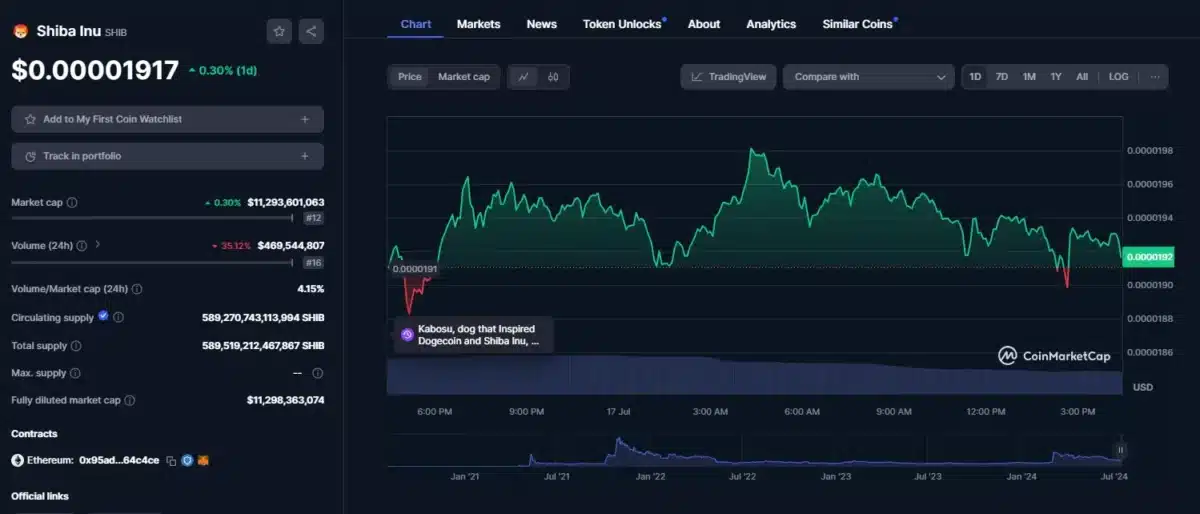Open the Analytics tab
Image resolution: width=1200 pixels, height=514 pixels.
click(771, 24)
